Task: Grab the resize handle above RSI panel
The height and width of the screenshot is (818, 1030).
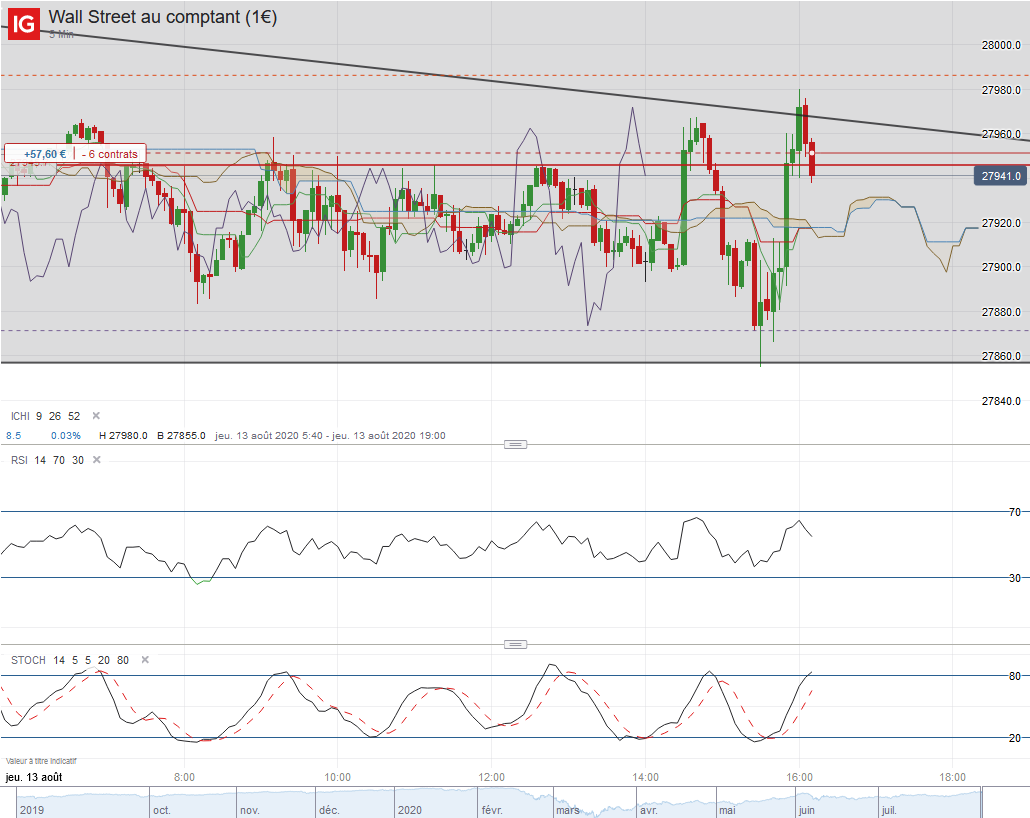Action: [x=515, y=445]
